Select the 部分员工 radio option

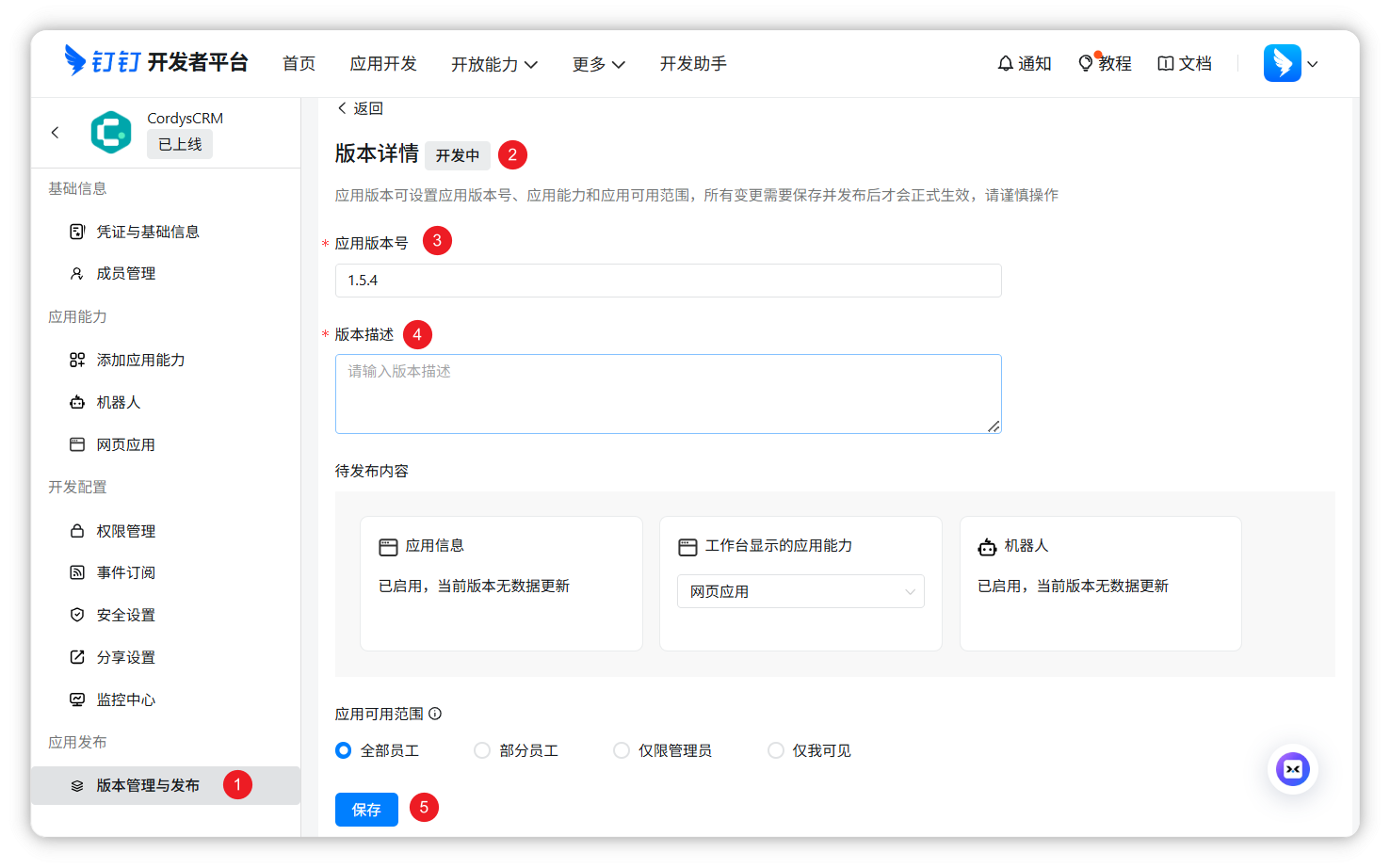tap(482, 750)
